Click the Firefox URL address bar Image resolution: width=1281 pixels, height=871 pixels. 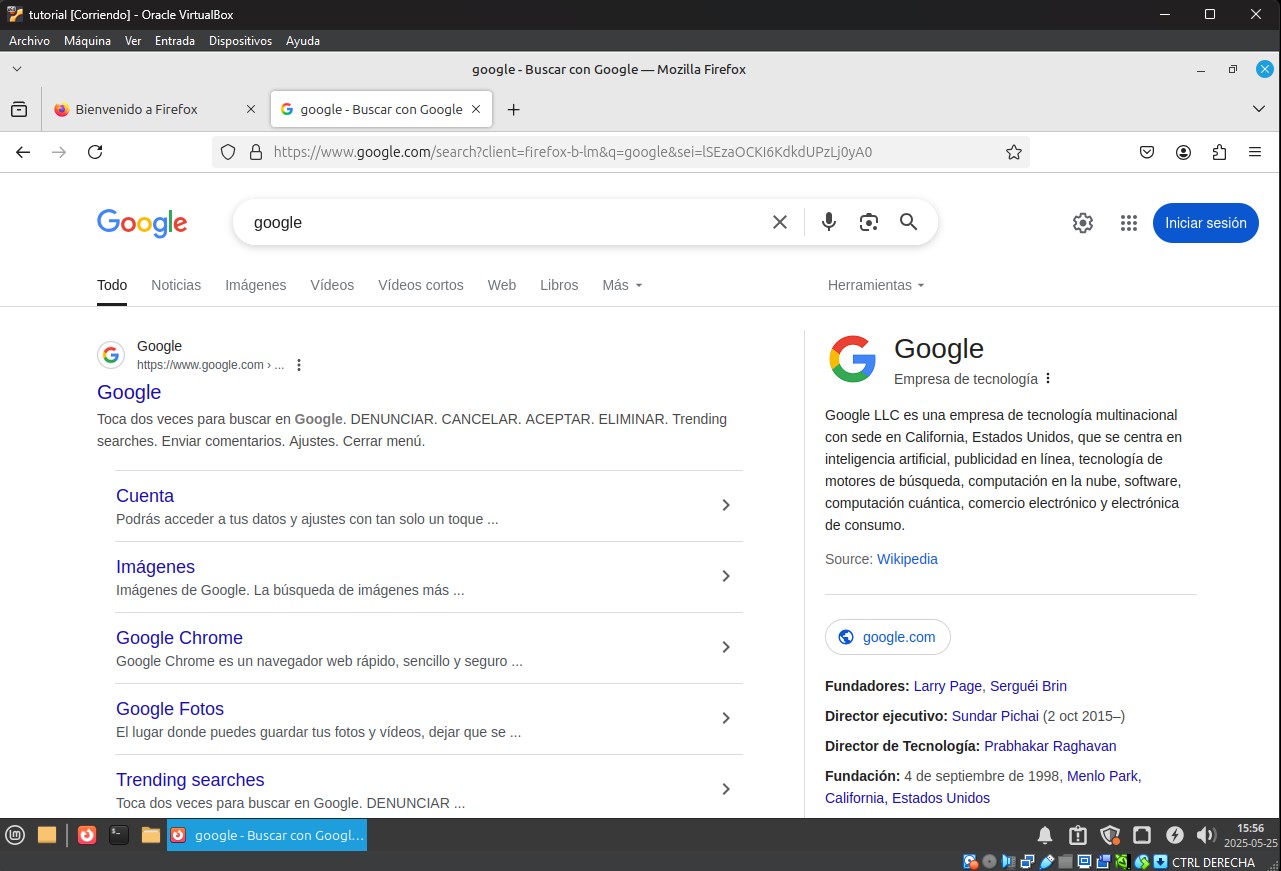pos(620,152)
